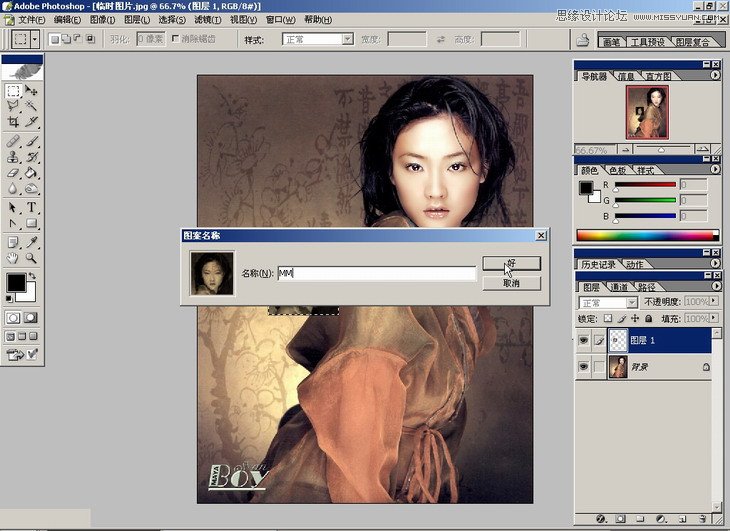Select the History Brush tool

tap(31, 157)
